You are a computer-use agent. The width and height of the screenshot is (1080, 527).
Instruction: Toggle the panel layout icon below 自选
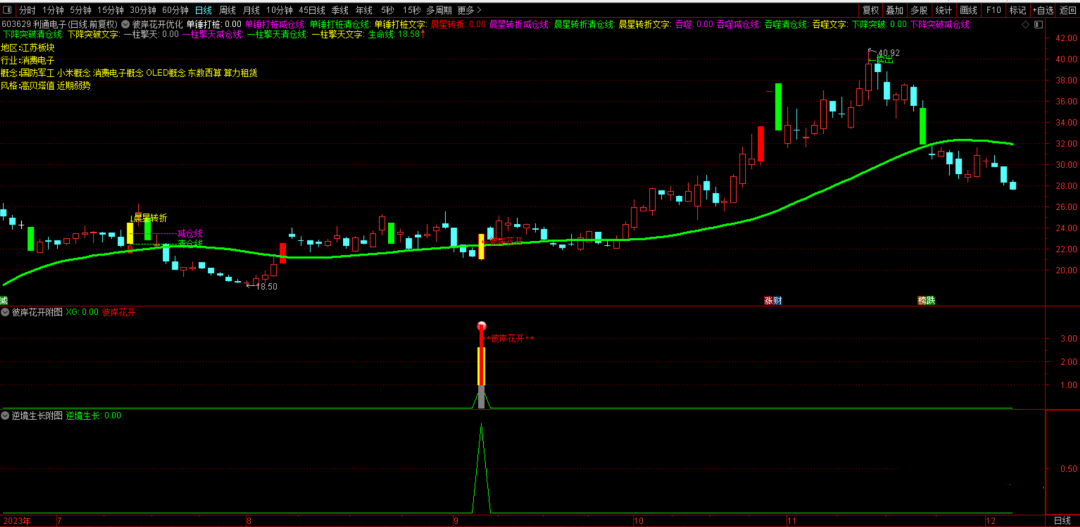(1037, 23)
